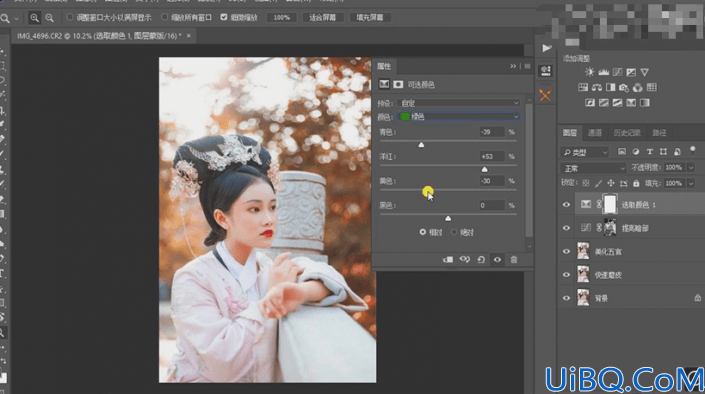Hide the 选取颜色 1 layer

pyautogui.click(x=566, y=205)
